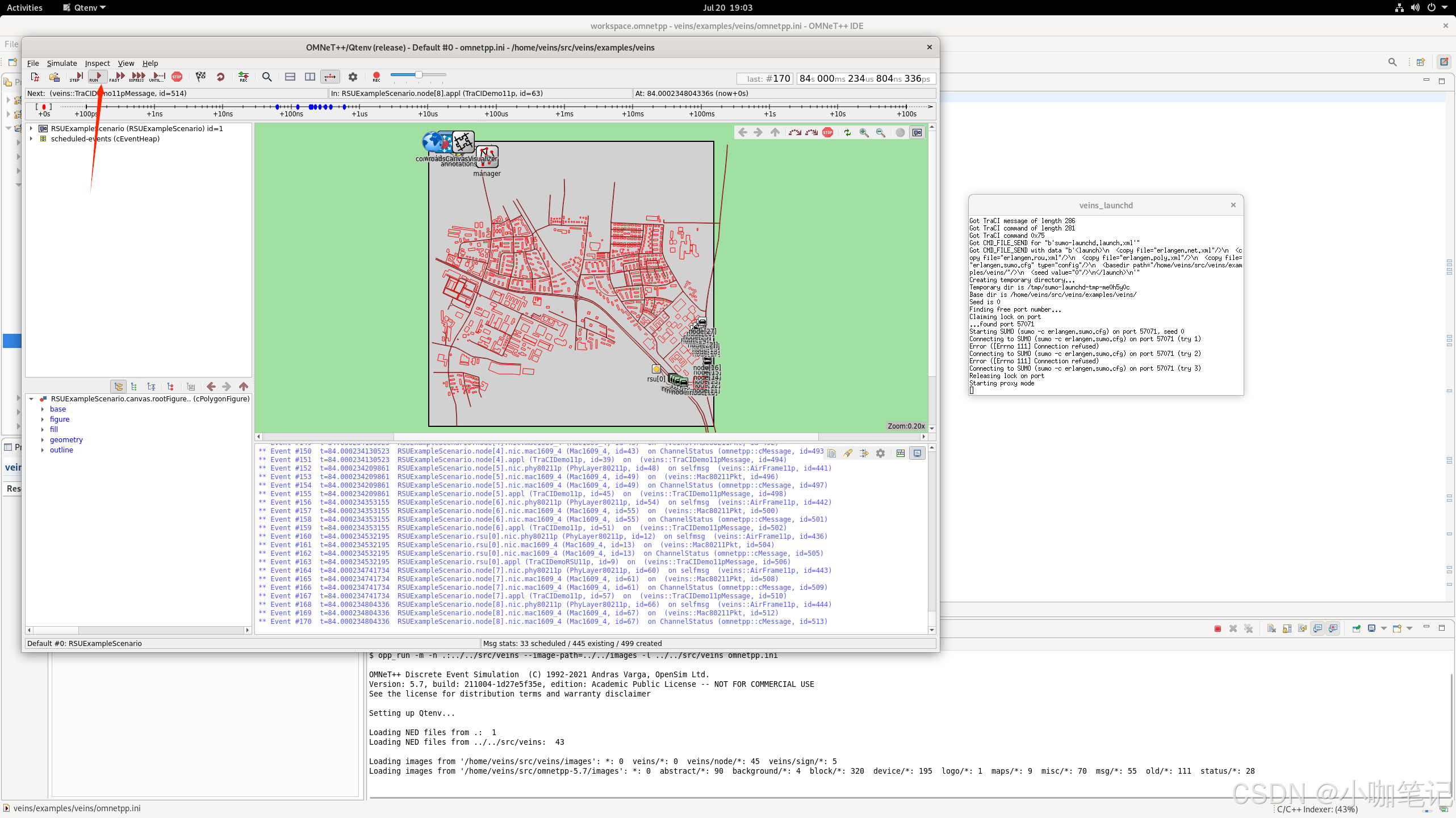Open log pane settings gear icon
Screen dimensions: 1456x818
[881, 454]
